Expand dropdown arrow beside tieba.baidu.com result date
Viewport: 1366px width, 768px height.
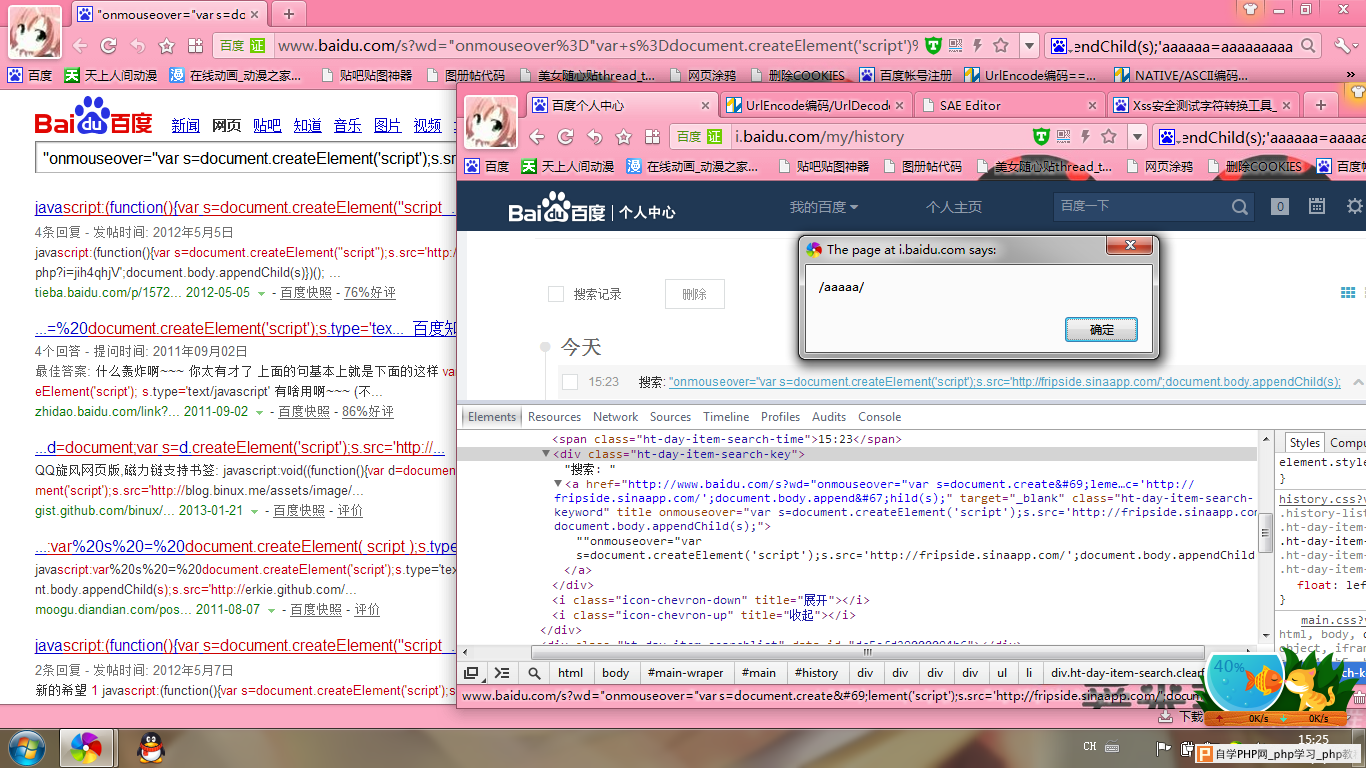pos(262,294)
